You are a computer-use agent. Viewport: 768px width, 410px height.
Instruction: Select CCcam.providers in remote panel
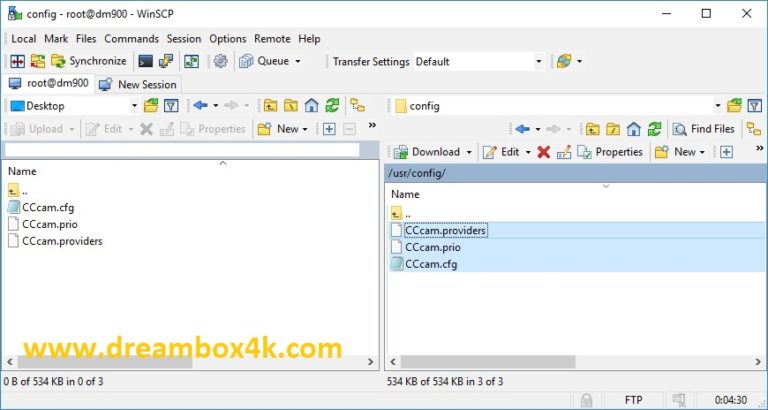[x=445, y=230]
